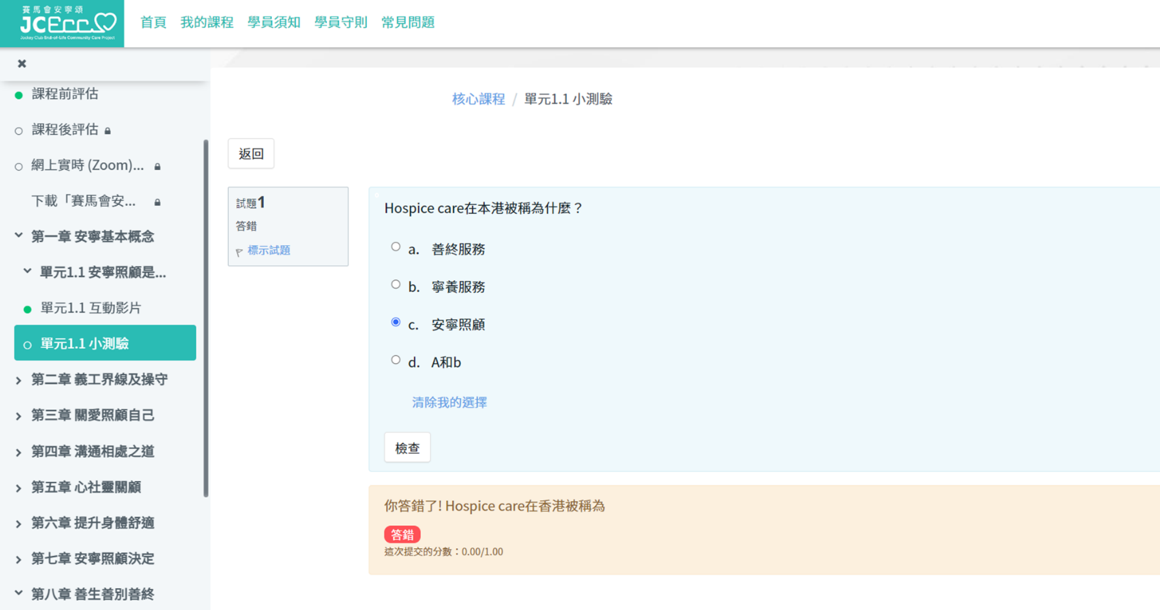
Task: Close the sidebar with X icon
Action: pyautogui.click(x=22, y=64)
